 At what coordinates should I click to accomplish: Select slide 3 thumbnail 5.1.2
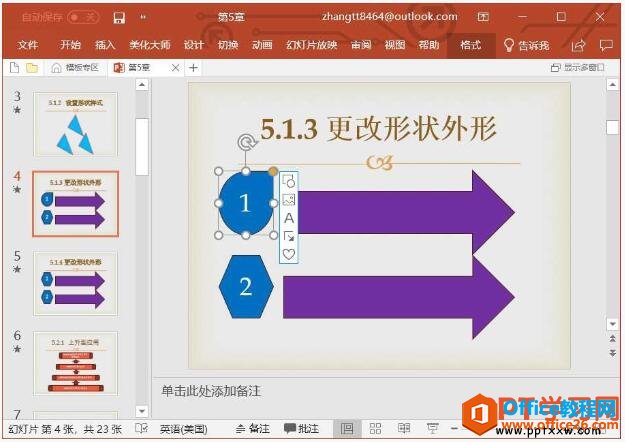tap(76, 124)
